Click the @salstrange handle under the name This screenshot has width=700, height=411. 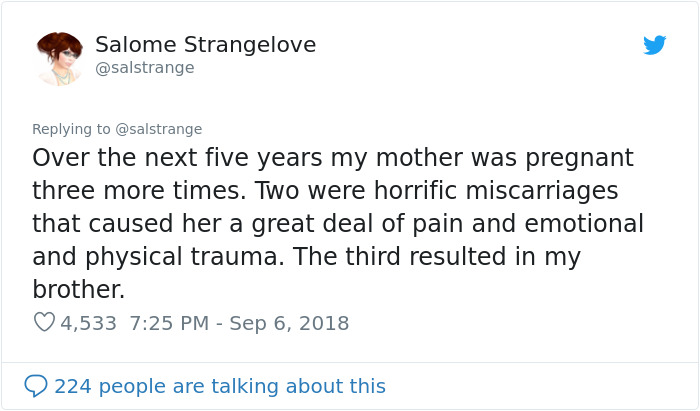144,68
